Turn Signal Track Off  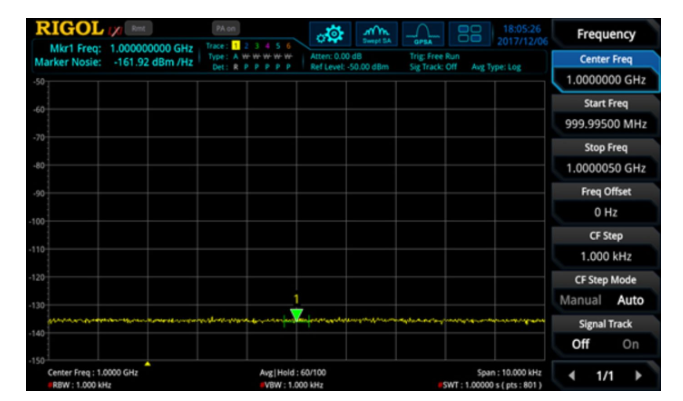(x=581, y=344)
